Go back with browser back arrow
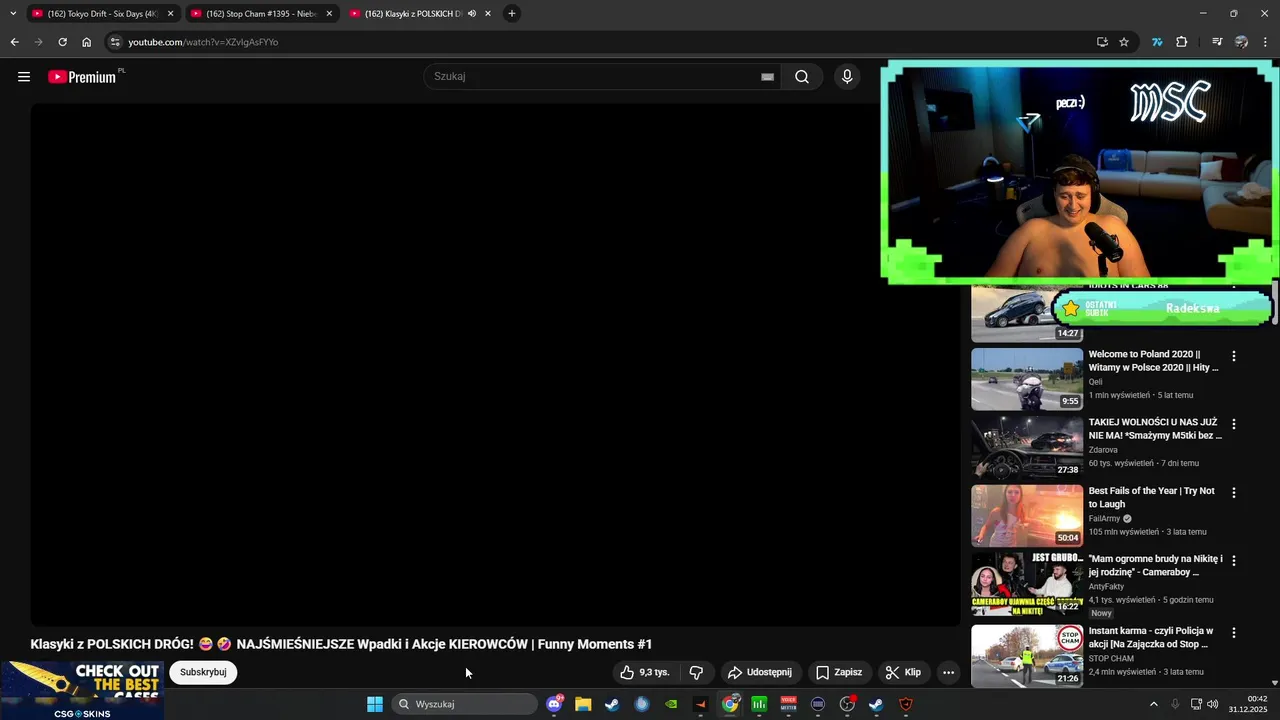1280x720 pixels. [14, 42]
